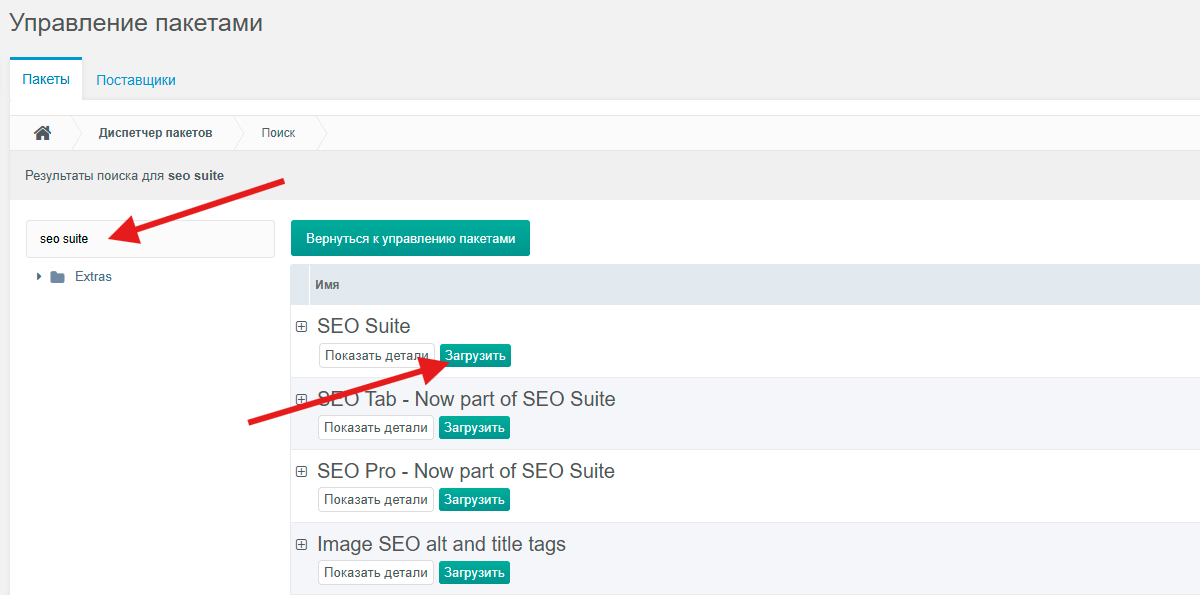Click the Extras folder icon
The image size is (1200, 595).
(x=58, y=277)
